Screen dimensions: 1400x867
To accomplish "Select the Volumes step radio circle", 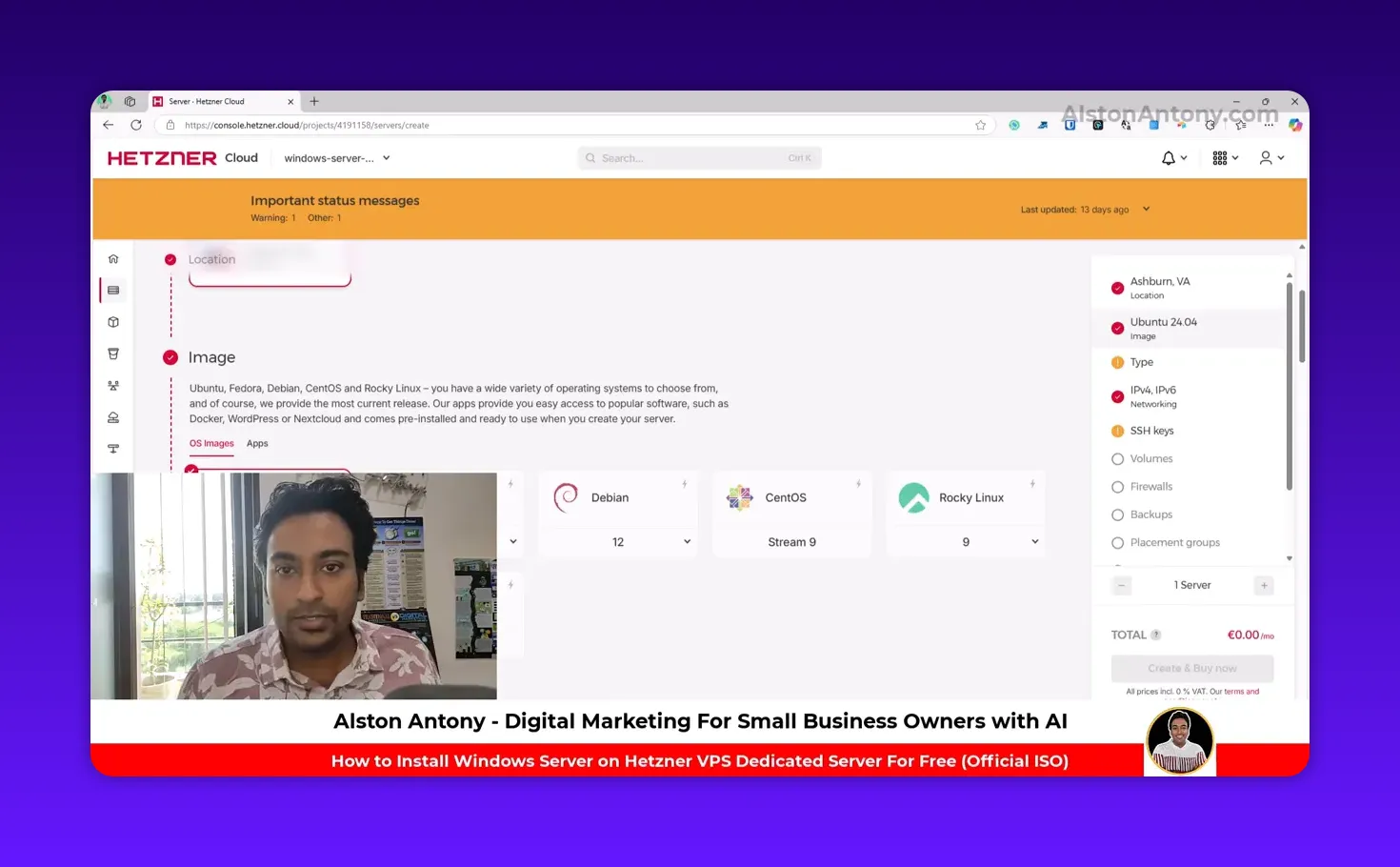I will coord(1118,459).
